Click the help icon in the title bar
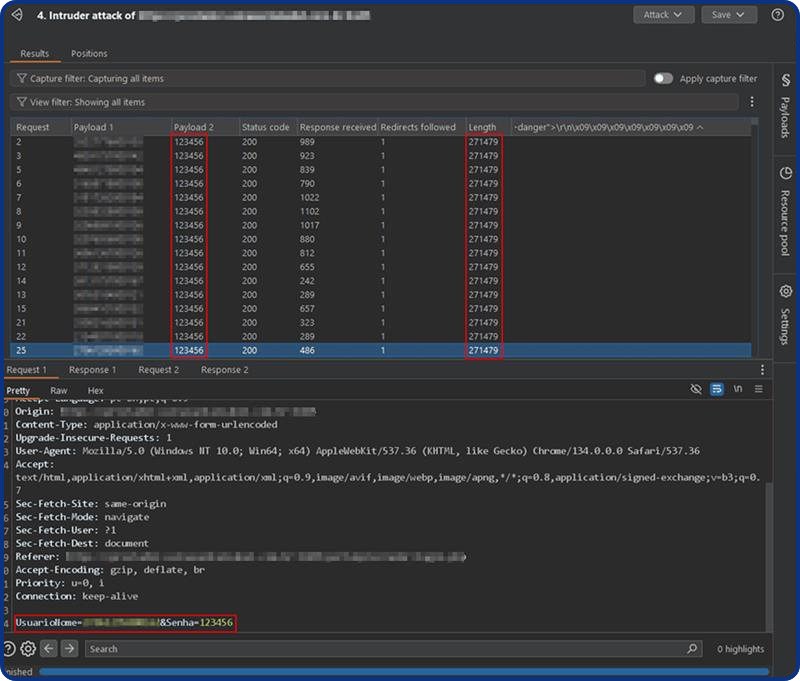 click(777, 15)
